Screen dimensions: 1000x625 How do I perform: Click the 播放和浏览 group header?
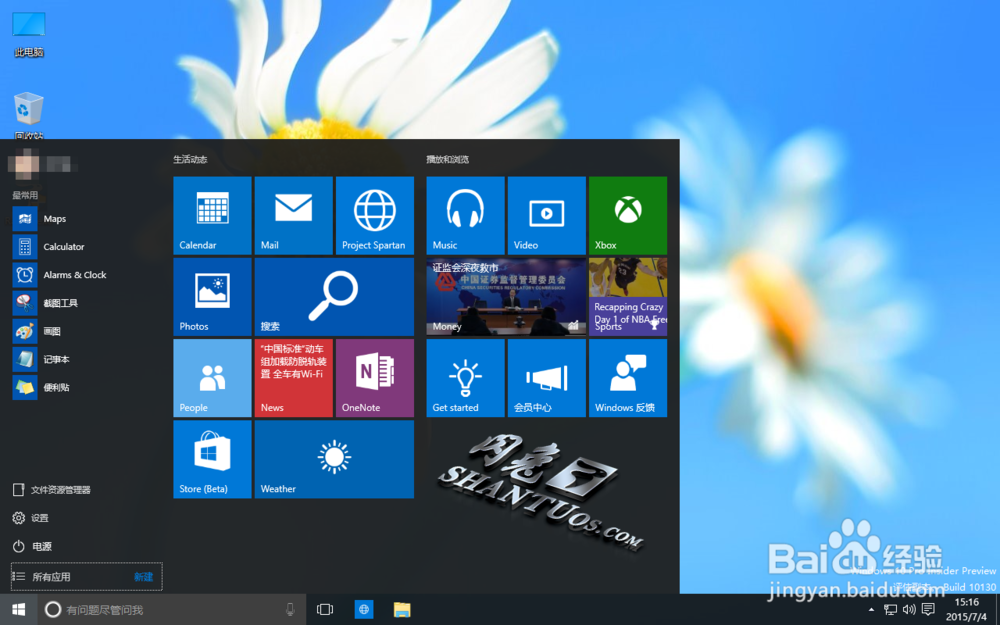click(448, 159)
